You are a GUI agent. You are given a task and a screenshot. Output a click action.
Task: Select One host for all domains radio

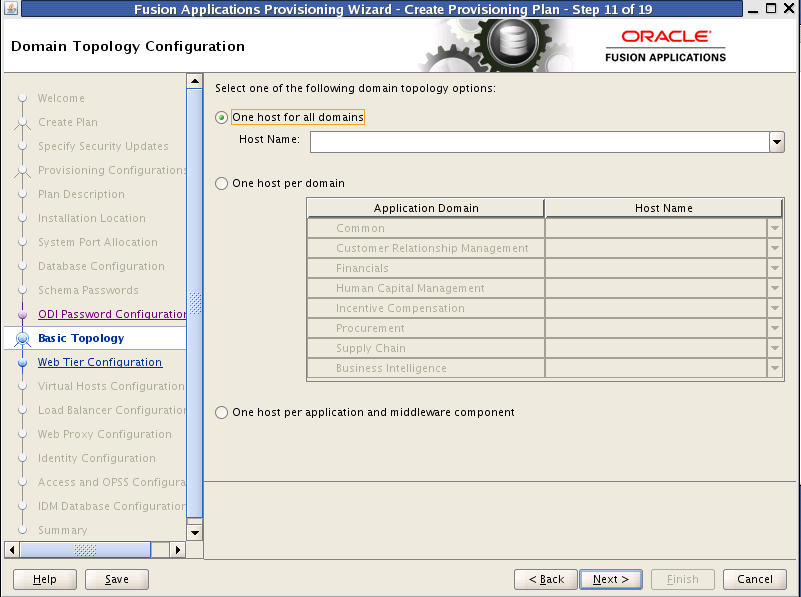click(x=221, y=117)
